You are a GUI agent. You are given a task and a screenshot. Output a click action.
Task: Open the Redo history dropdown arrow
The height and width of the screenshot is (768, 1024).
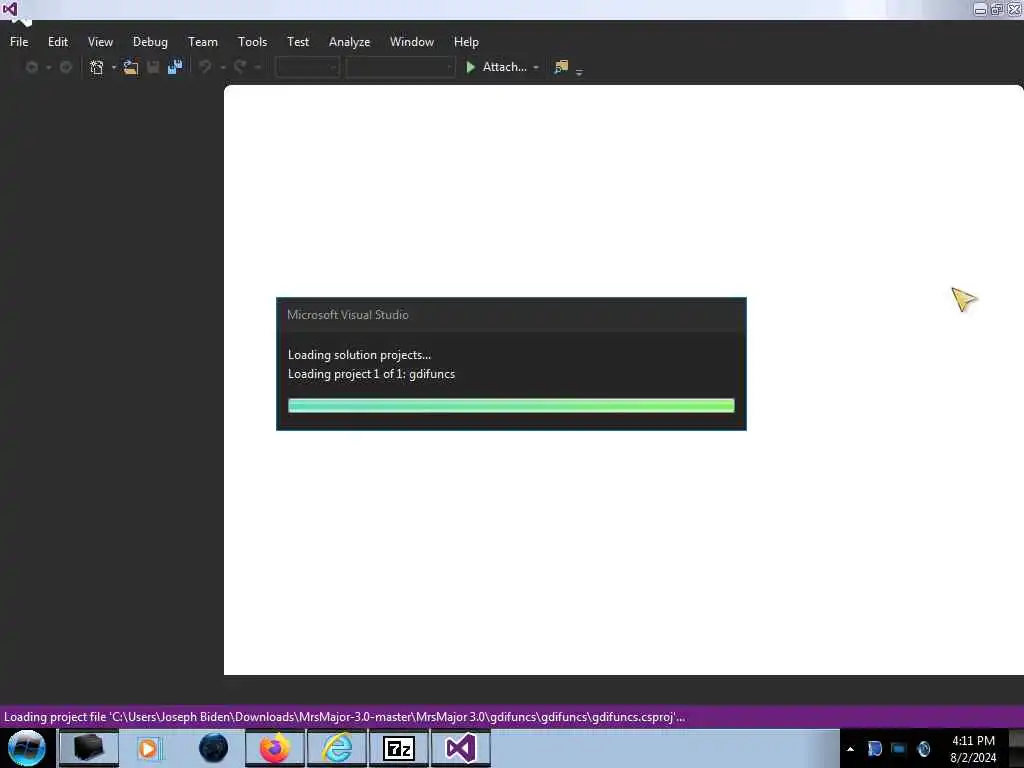(257, 67)
